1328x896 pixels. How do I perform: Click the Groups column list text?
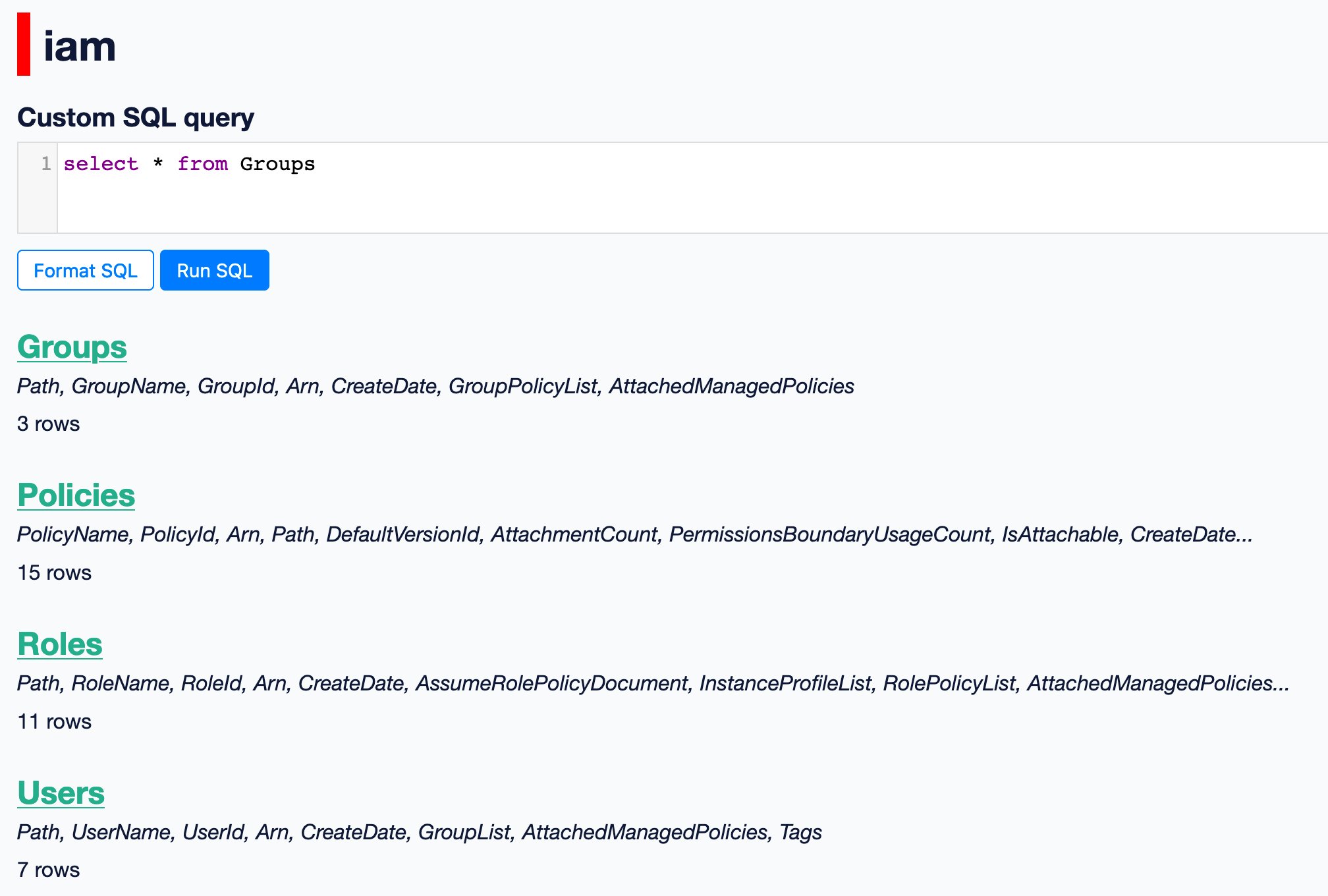point(435,386)
